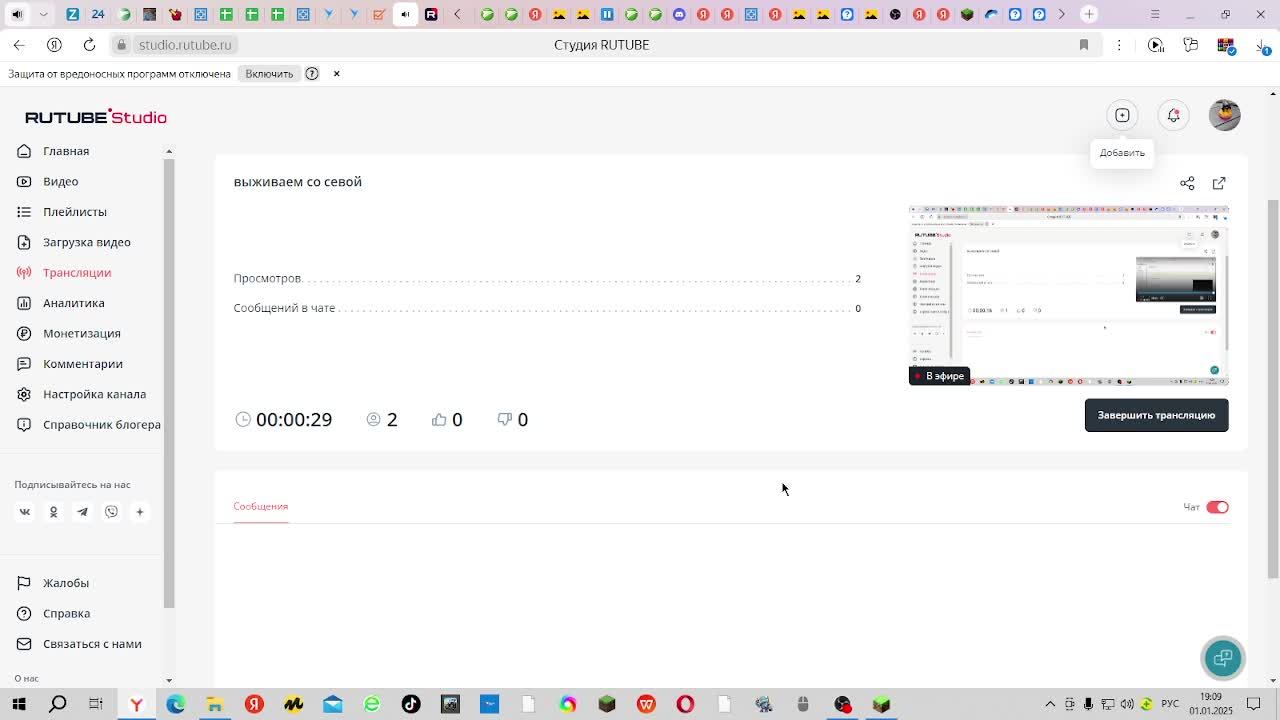
Task: Click the РУС language indicator
Action: point(1170,704)
